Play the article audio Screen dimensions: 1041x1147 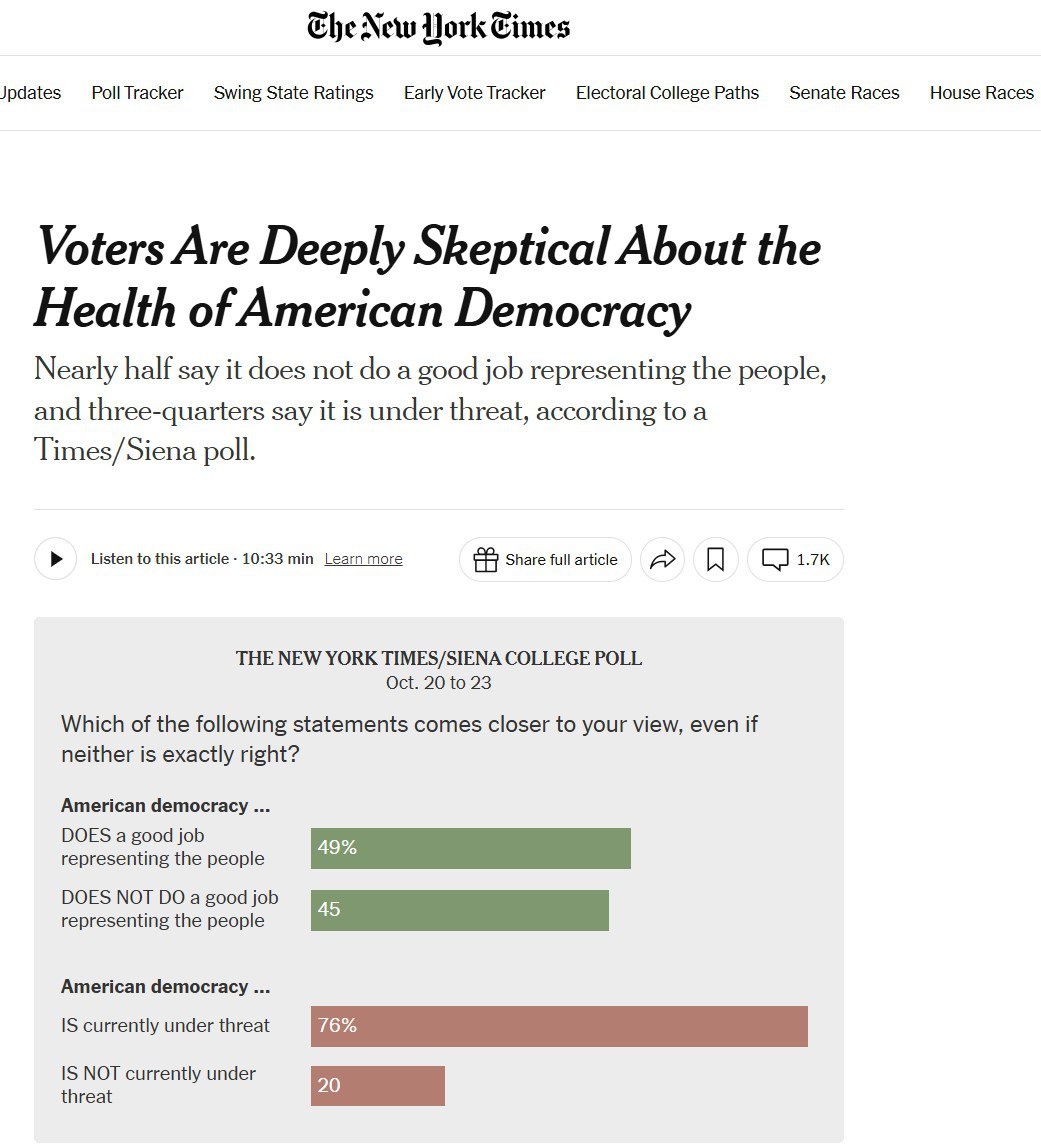56,559
